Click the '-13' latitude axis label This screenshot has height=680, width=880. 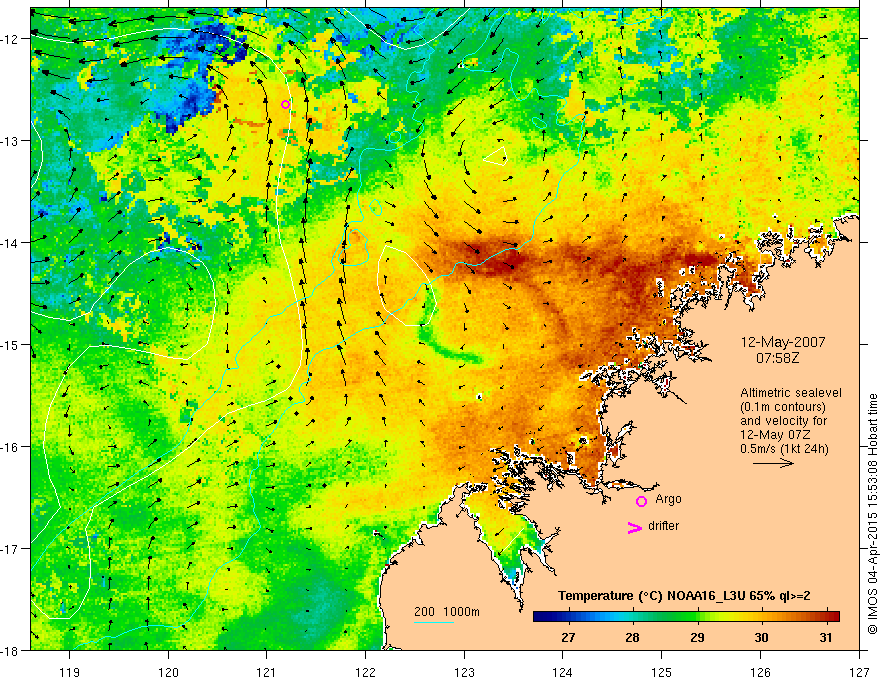point(11,140)
